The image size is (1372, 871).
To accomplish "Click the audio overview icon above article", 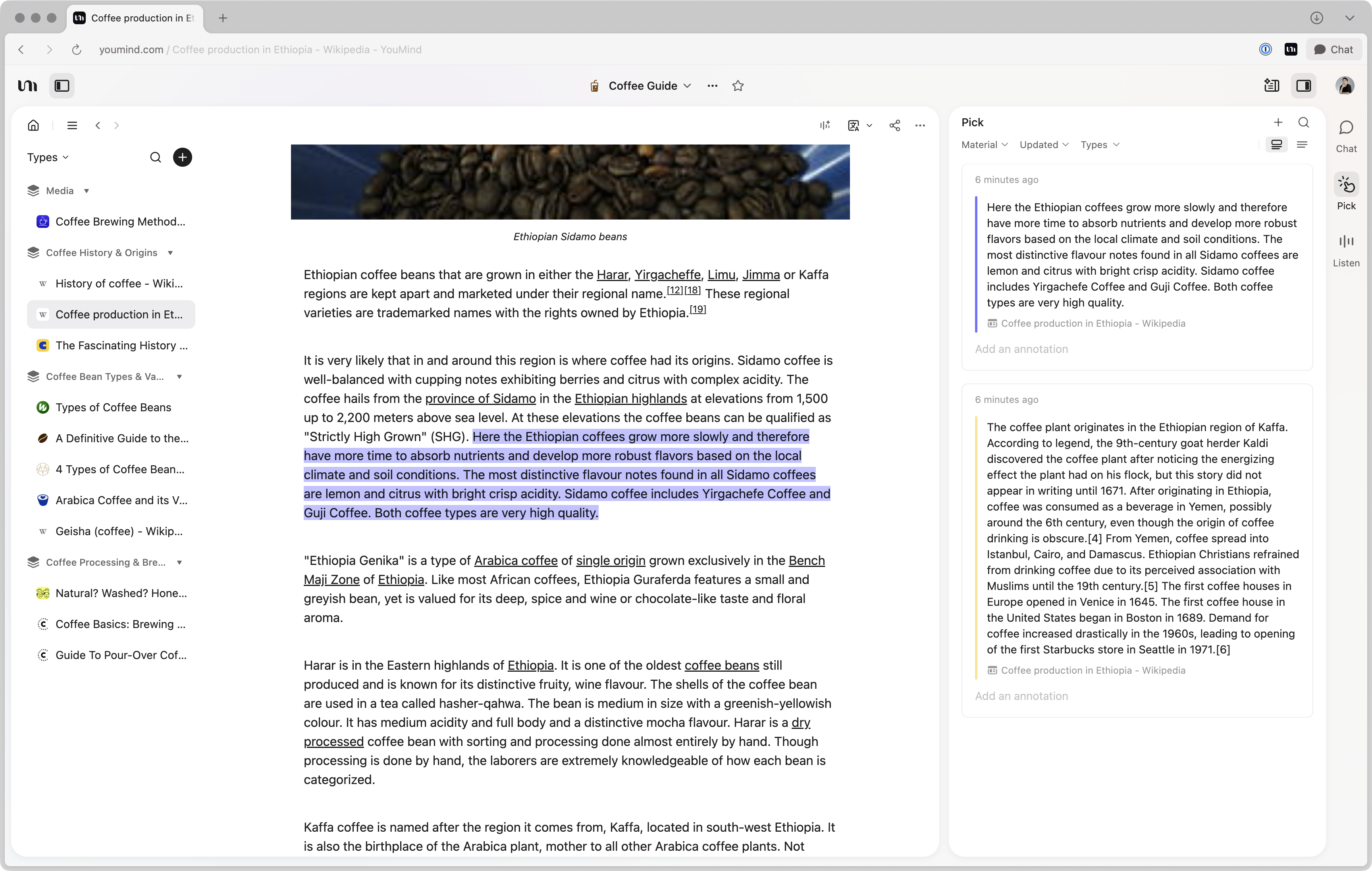I will point(825,125).
